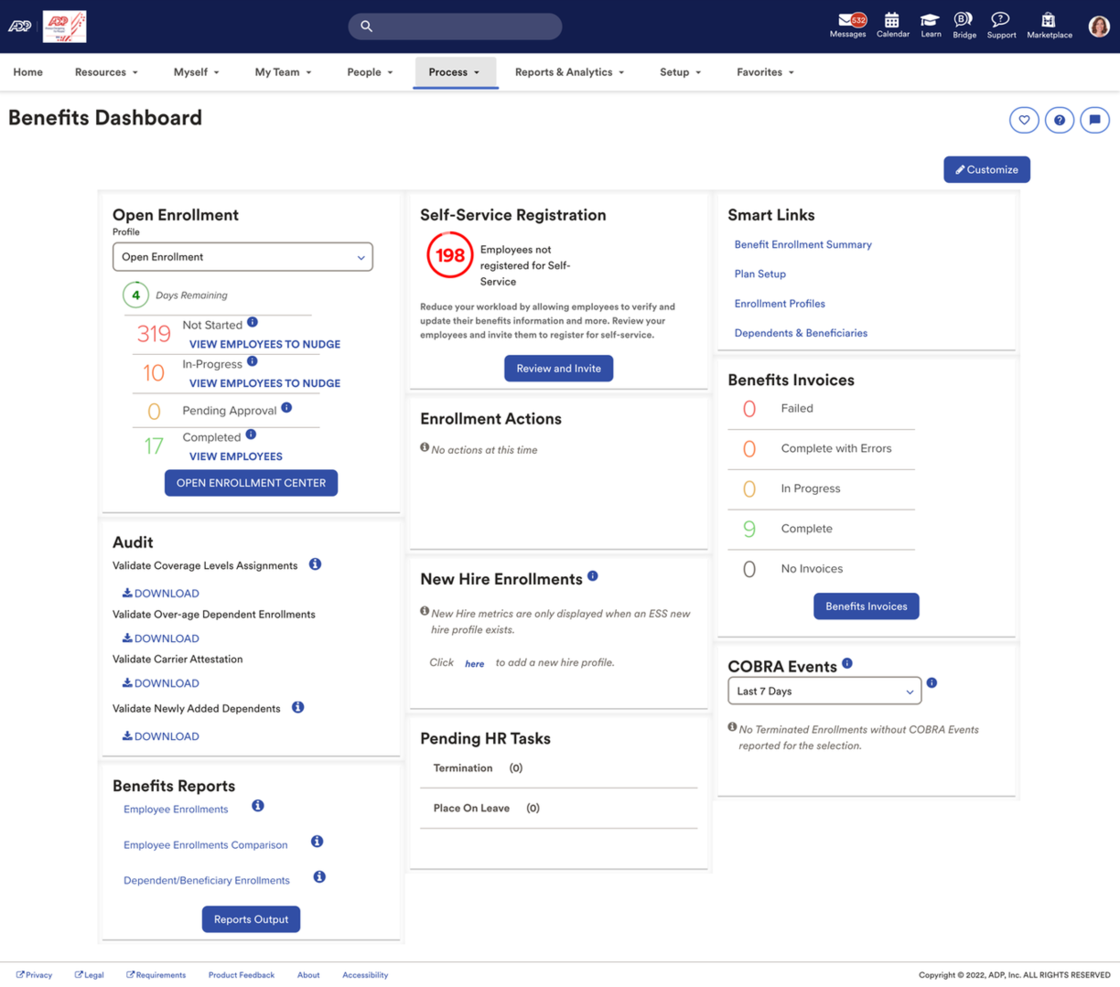This screenshot has height=987, width=1120.
Task: Open the Marketplace icon
Action: click(1049, 22)
